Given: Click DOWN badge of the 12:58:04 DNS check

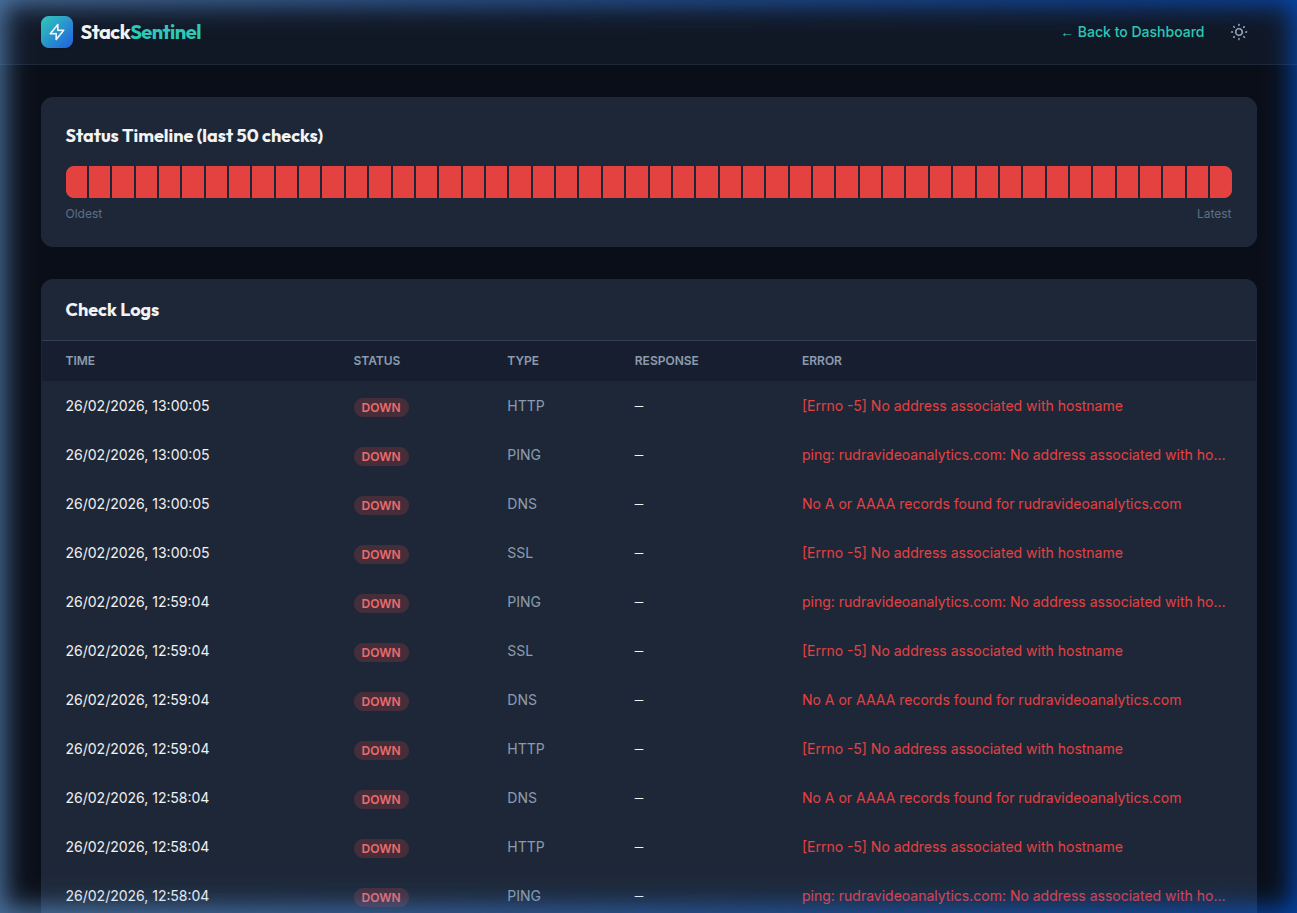Looking at the screenshot, I should [x=381, y=800].
